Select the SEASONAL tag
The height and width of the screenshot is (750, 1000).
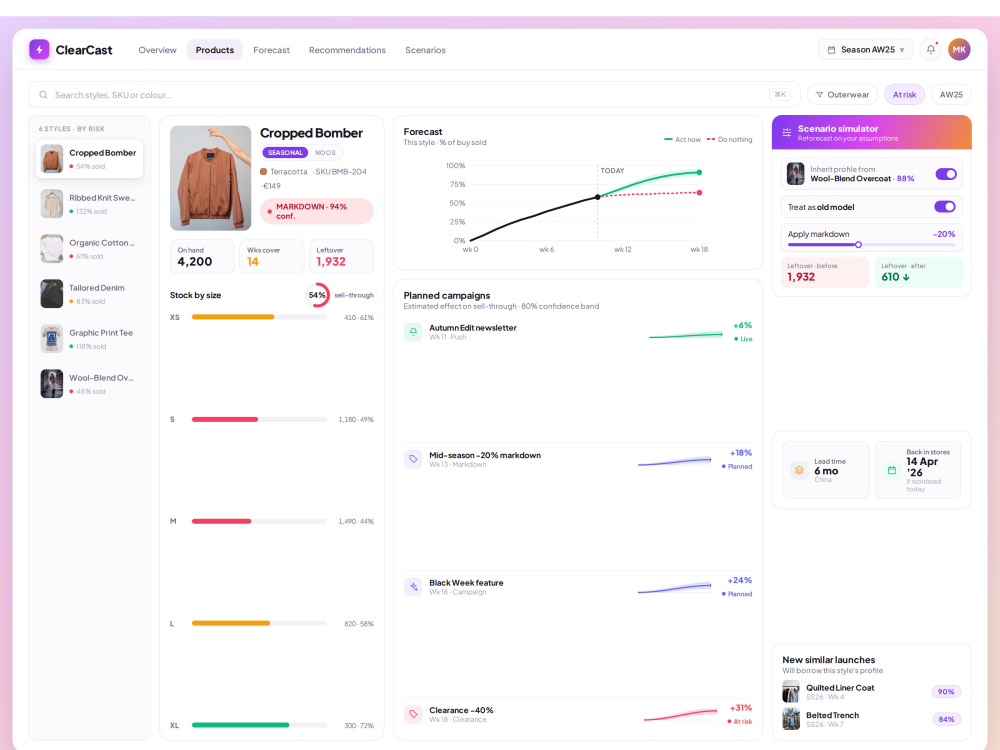point(285,152)
